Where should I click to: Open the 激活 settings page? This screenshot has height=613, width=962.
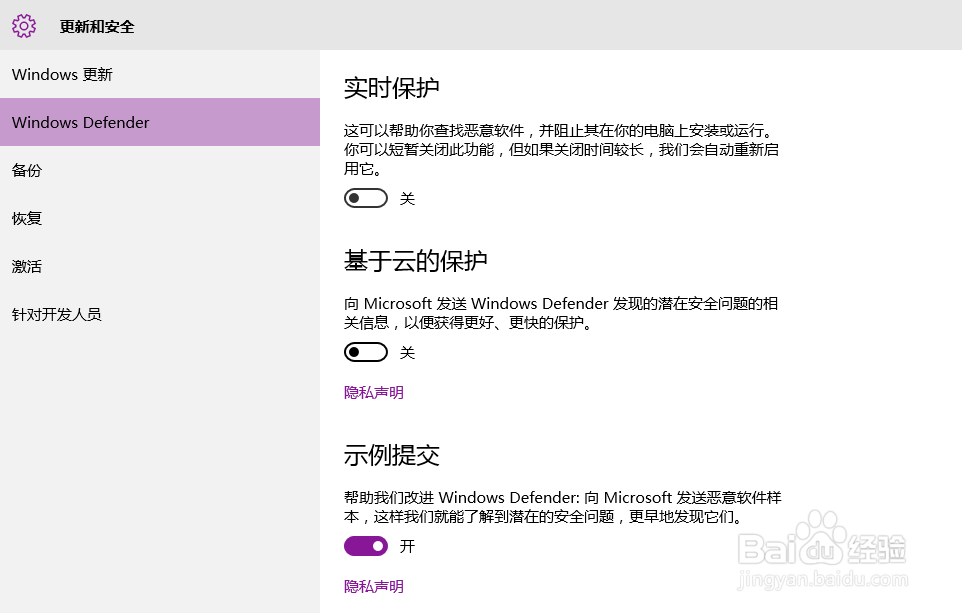tap(26, 266)
